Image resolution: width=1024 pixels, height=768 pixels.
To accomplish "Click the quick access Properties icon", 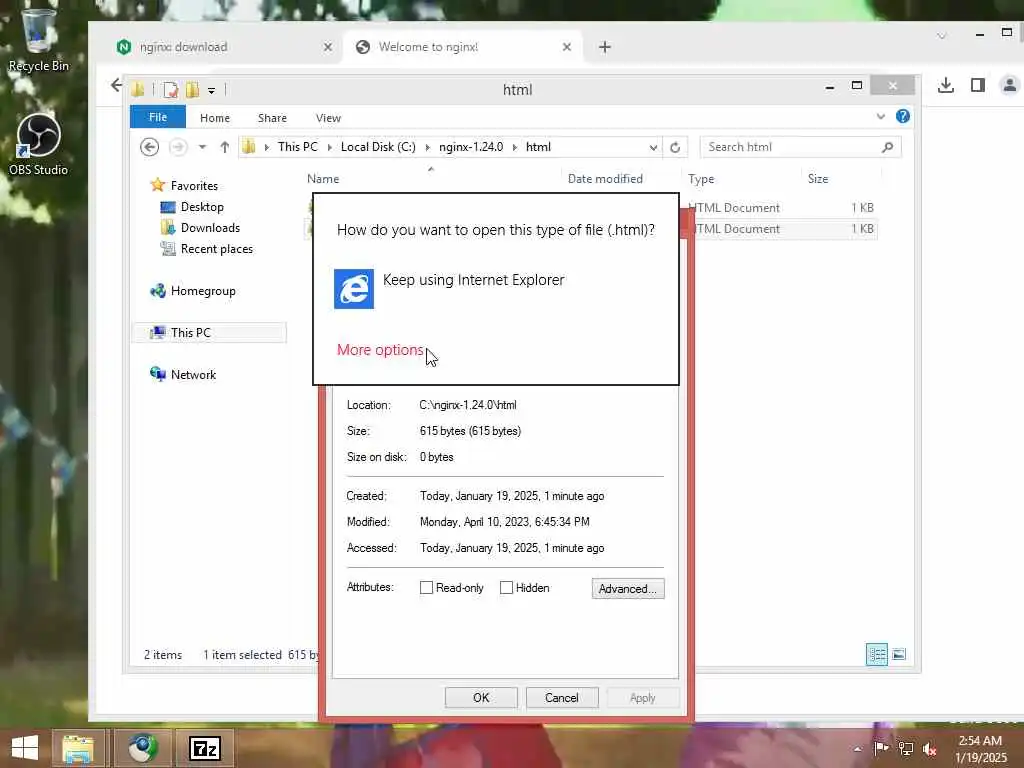I will coord(170,90).
